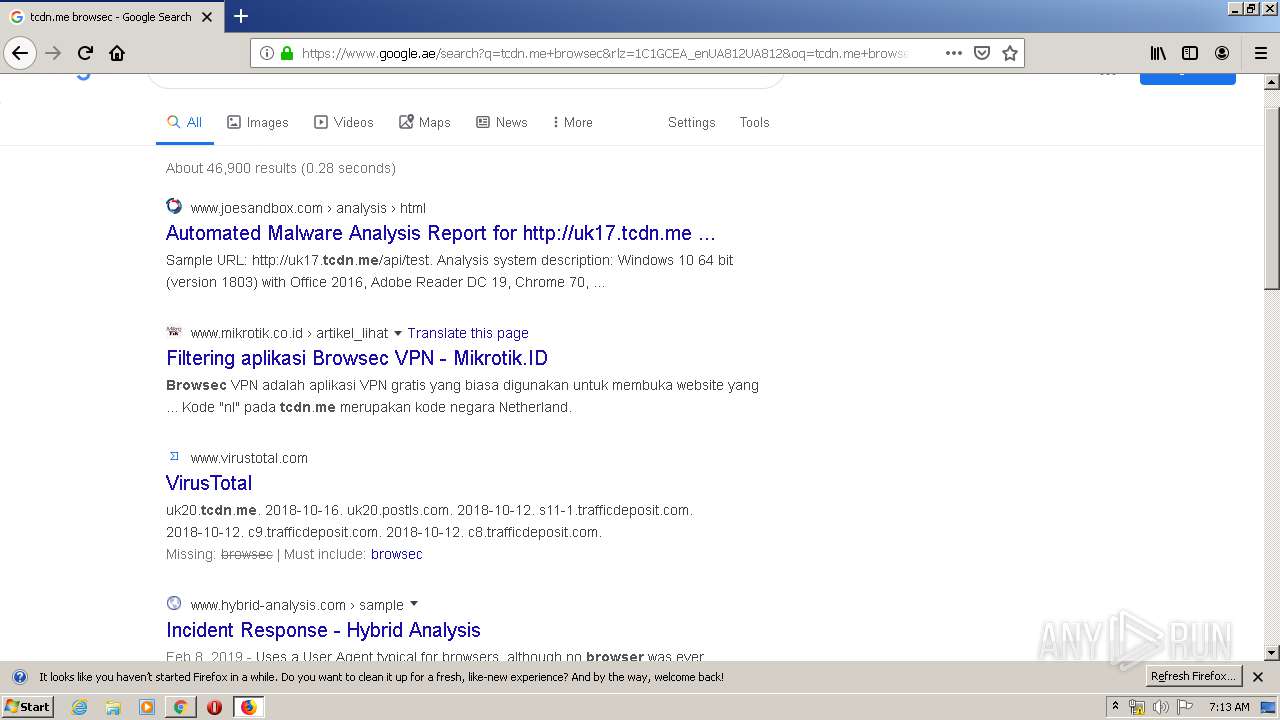Click the volume speaker tray icon
This screenshot has width=1280, height=720.
pyautogui.click(x=1160, y=707)
